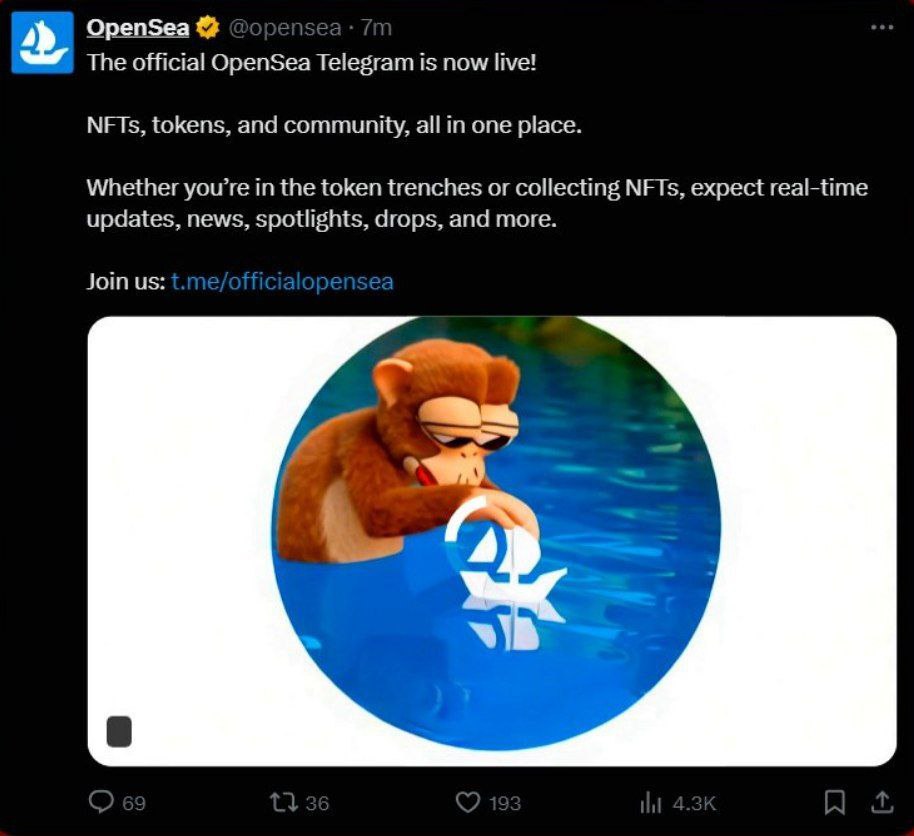
Task: Click the OpenSea profile avatar
Action: [x=42, y=42]
